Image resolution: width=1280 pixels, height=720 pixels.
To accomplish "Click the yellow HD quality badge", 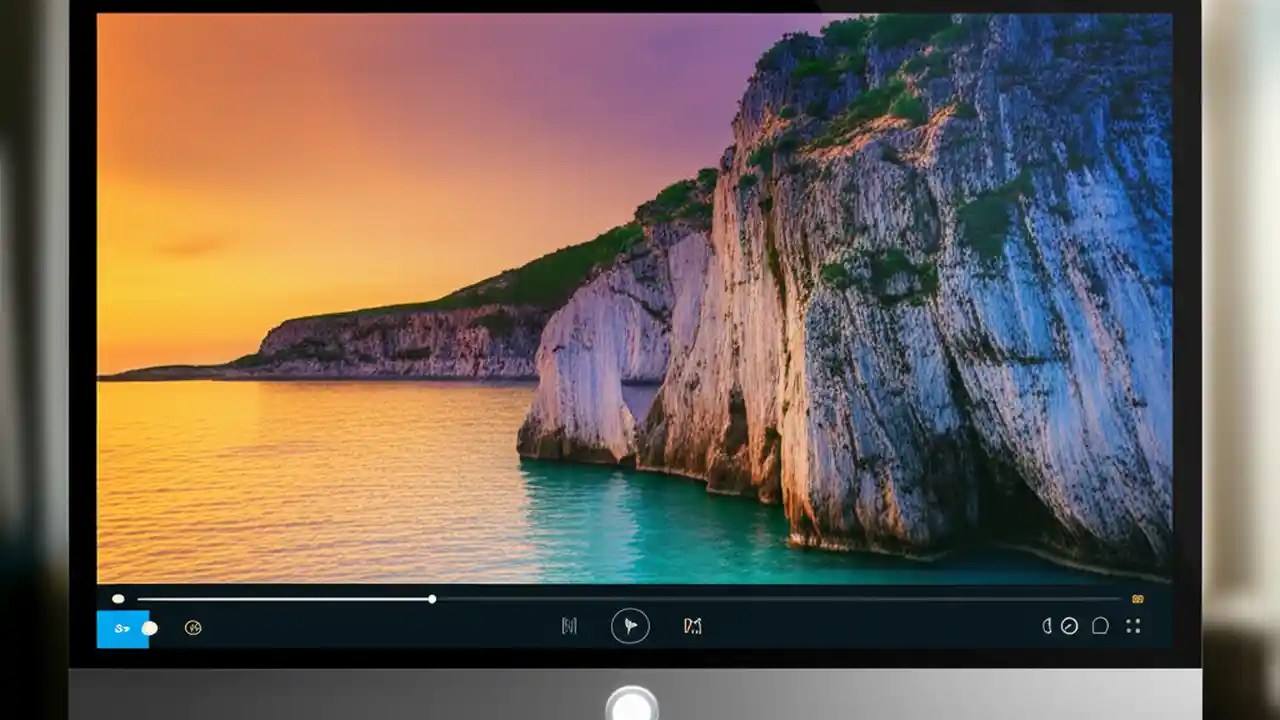I will [1137, 599].
